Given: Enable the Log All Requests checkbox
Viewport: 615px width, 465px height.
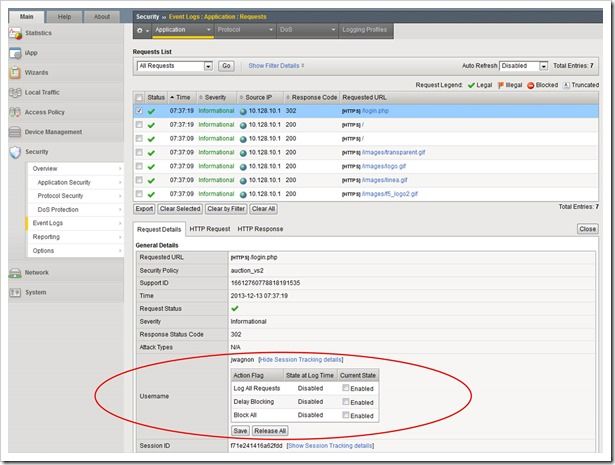Looking at the screenshot, I should tap(346, 387).
